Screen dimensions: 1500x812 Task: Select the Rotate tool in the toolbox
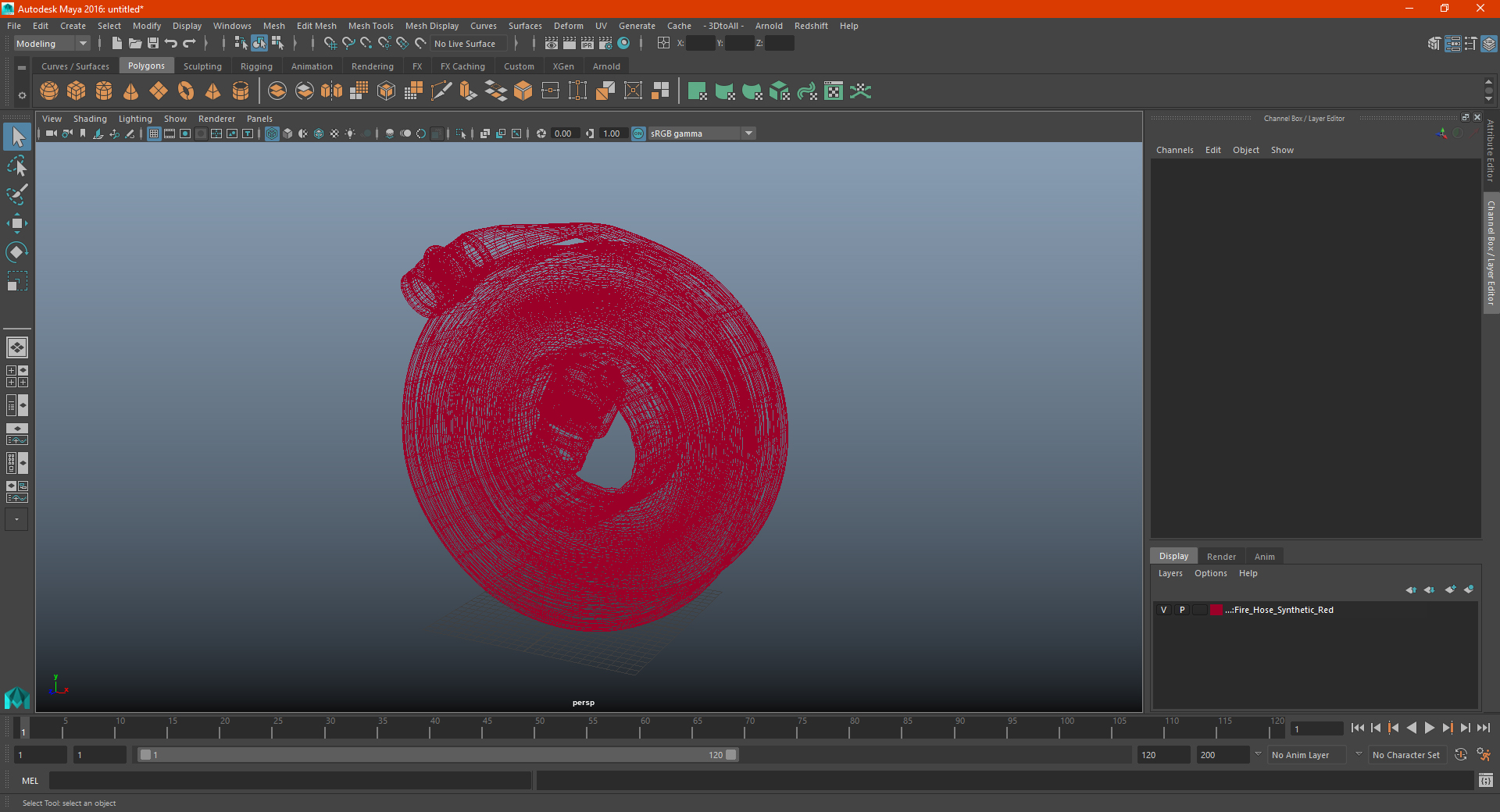[17, 252]
